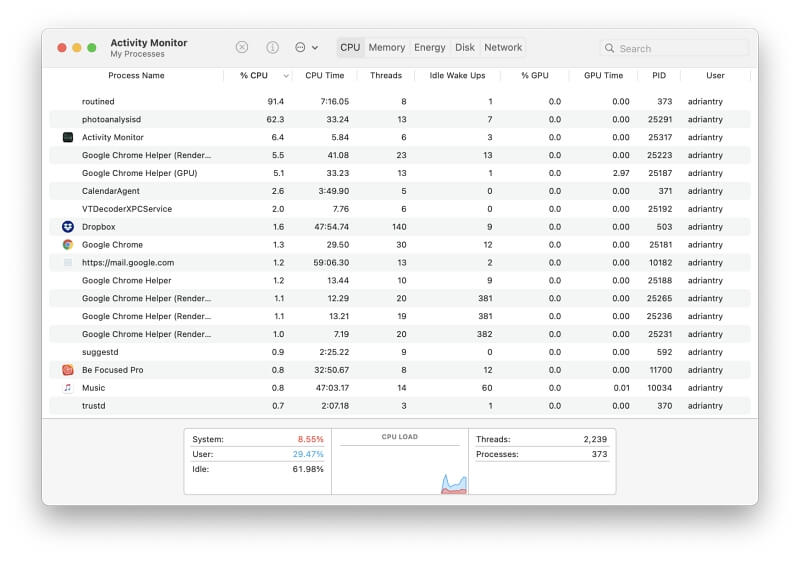Switch to the Disk tab

[x=465, y=47]
